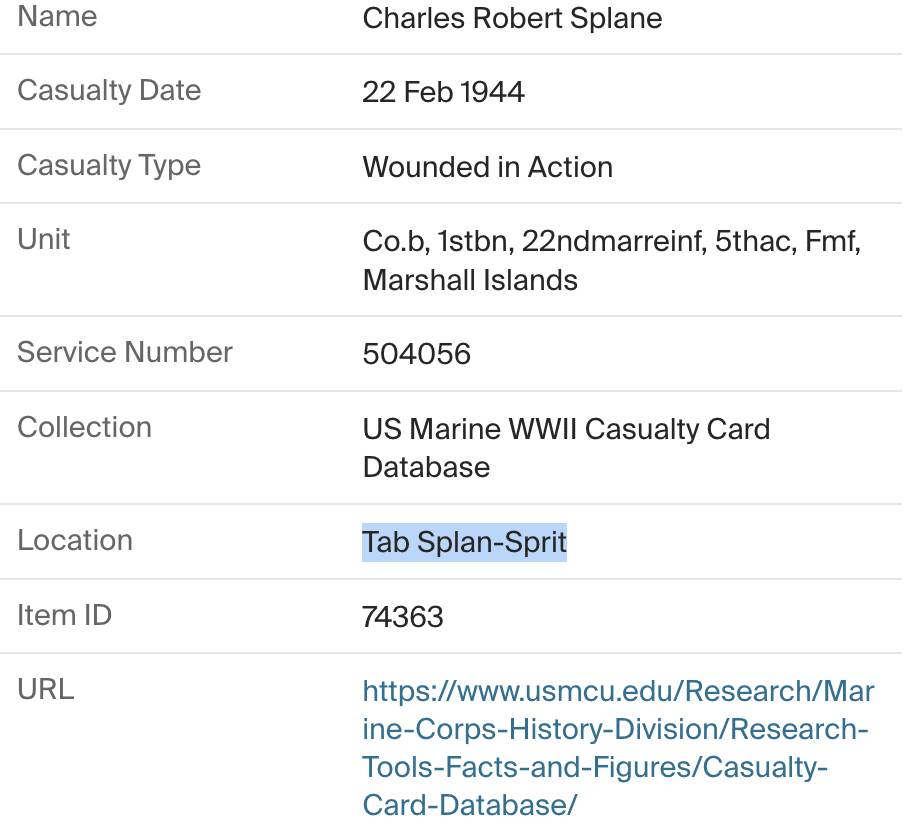Click Marshall Islands in the unit value

tap(470, 280)
